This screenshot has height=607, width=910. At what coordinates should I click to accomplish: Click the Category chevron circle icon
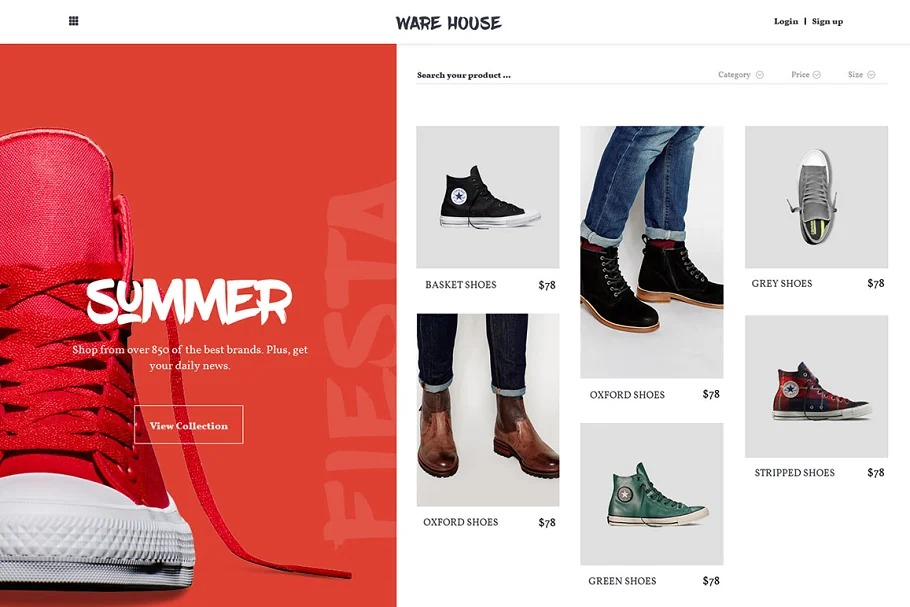(x=760, y=75)
